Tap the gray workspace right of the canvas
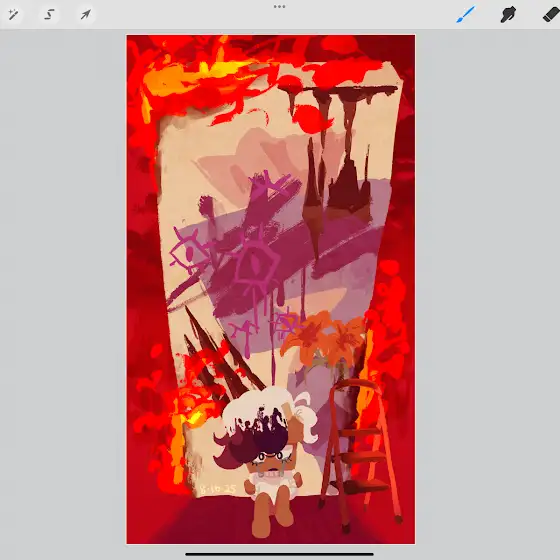Screen dimensions: 560x560 pyautogui.click(x=488, y=286)
